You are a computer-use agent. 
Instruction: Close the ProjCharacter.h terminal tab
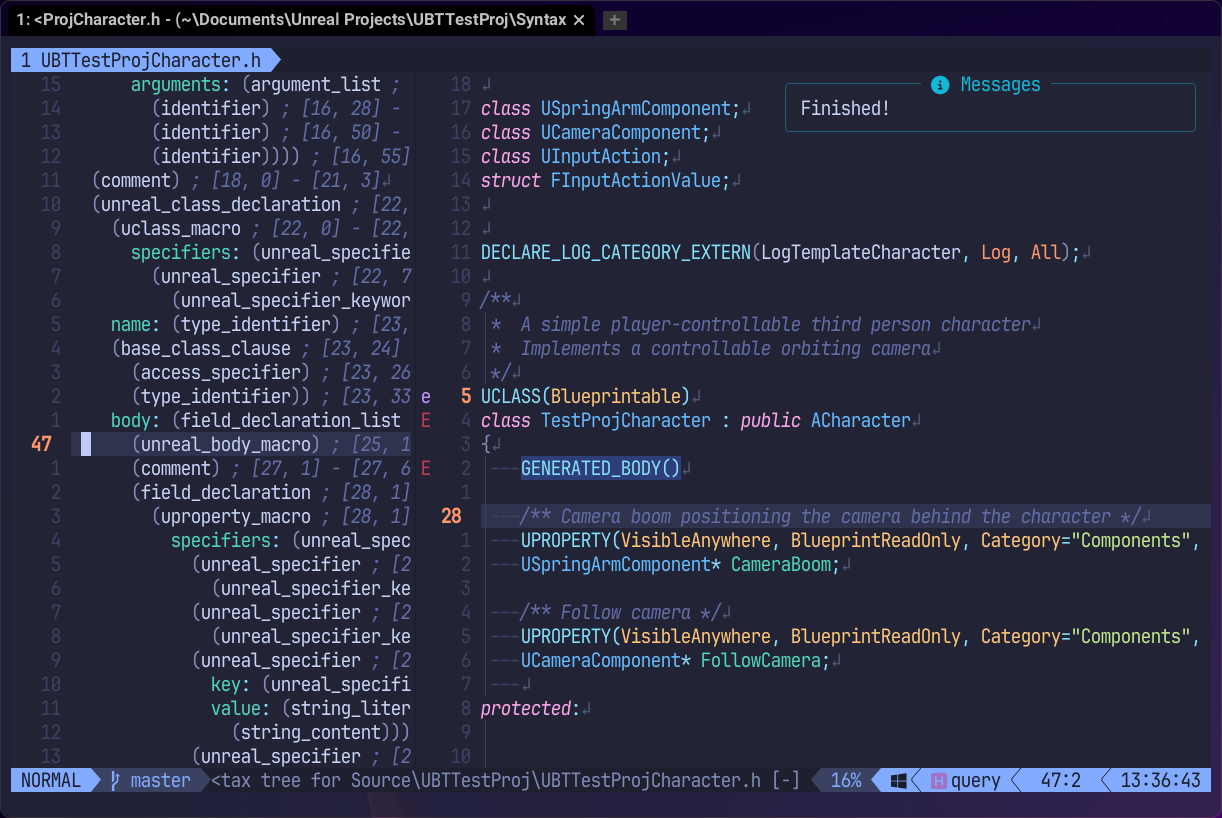[579, 20]
